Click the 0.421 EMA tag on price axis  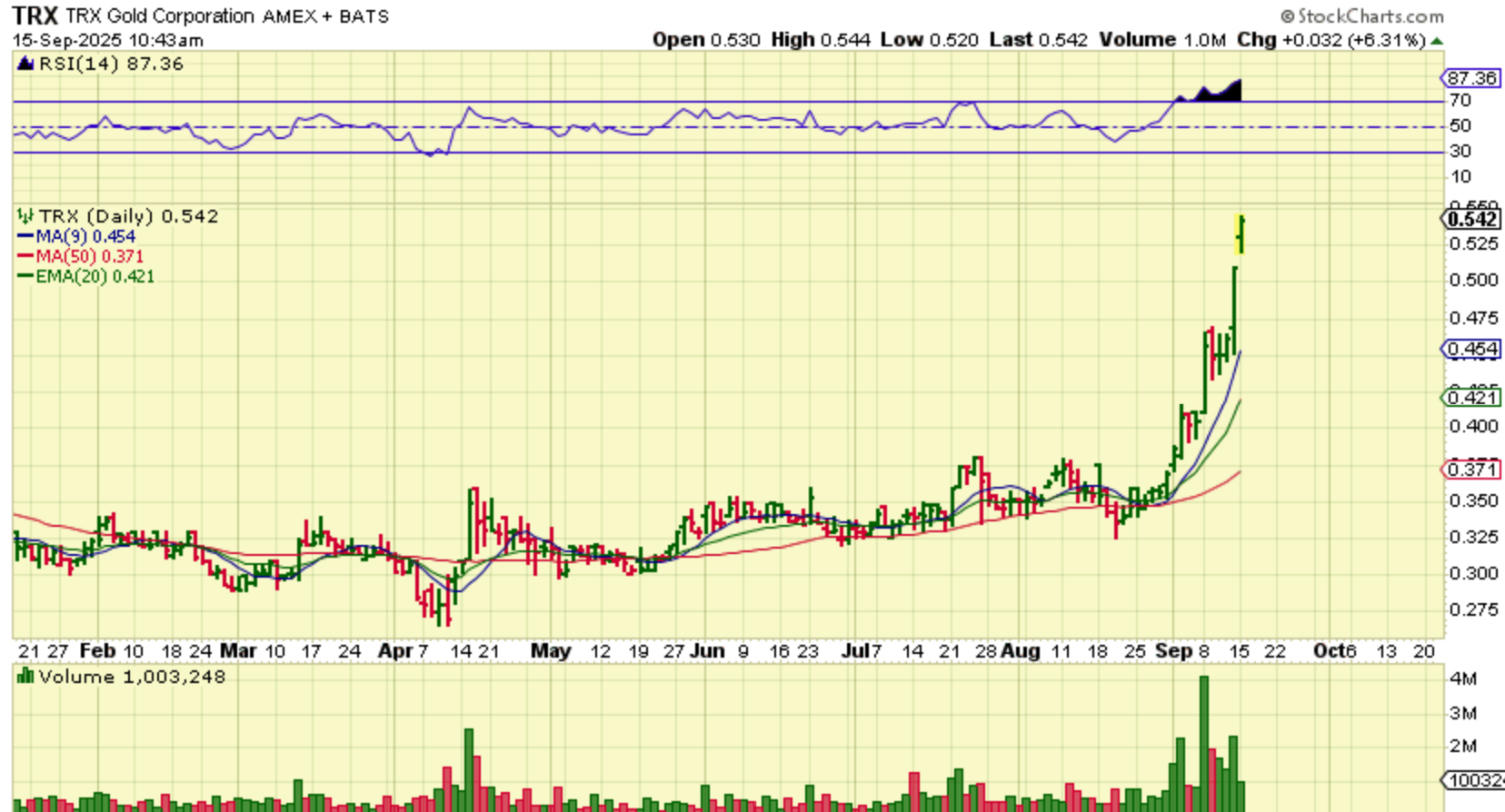1471,397
